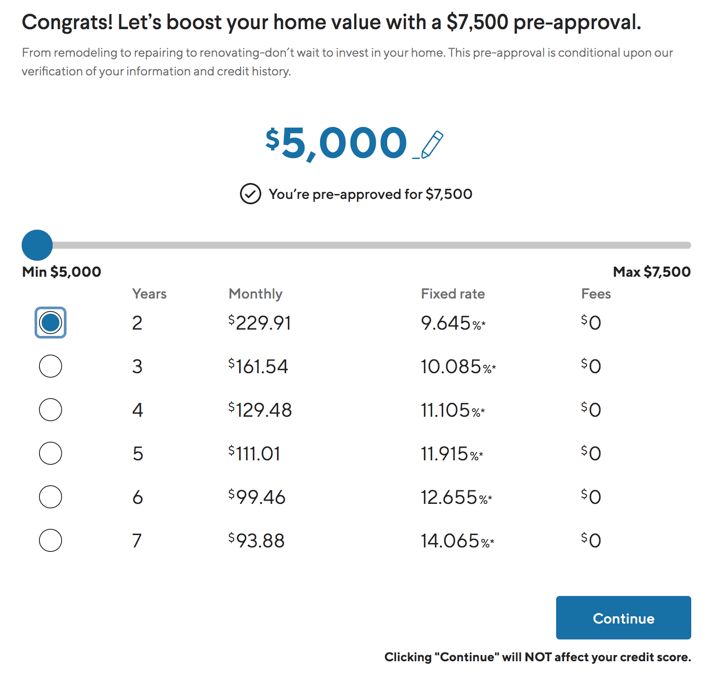
Task: Click the Continue button
Action: [623, 618]
